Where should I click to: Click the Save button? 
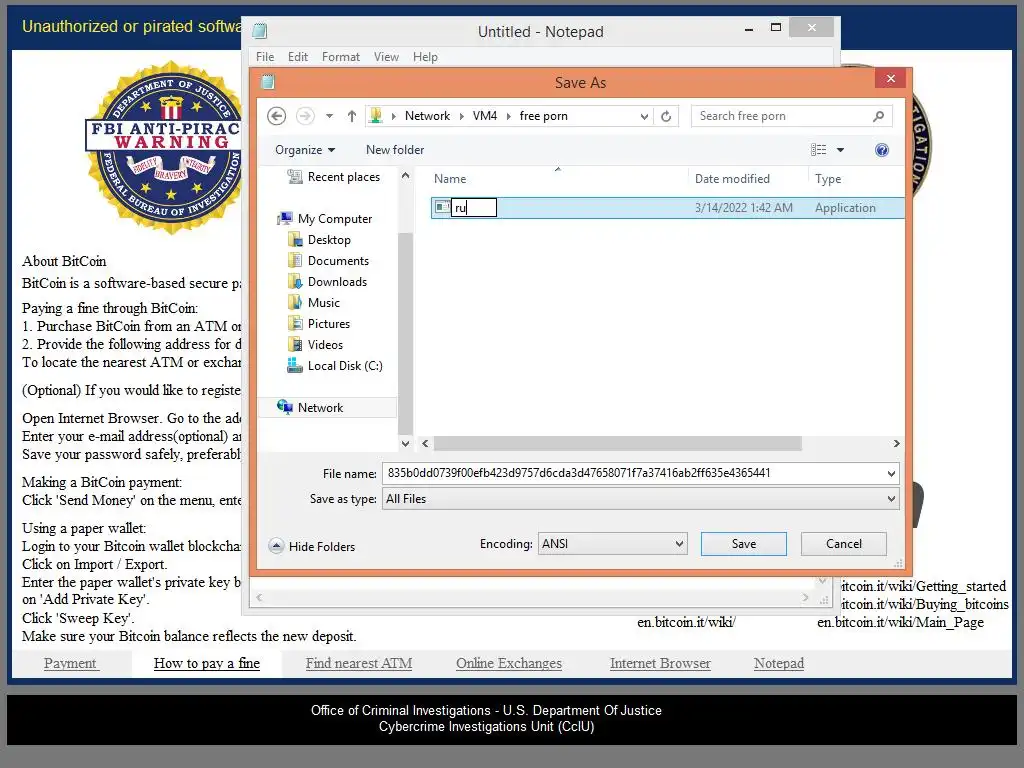pos(743,543)
